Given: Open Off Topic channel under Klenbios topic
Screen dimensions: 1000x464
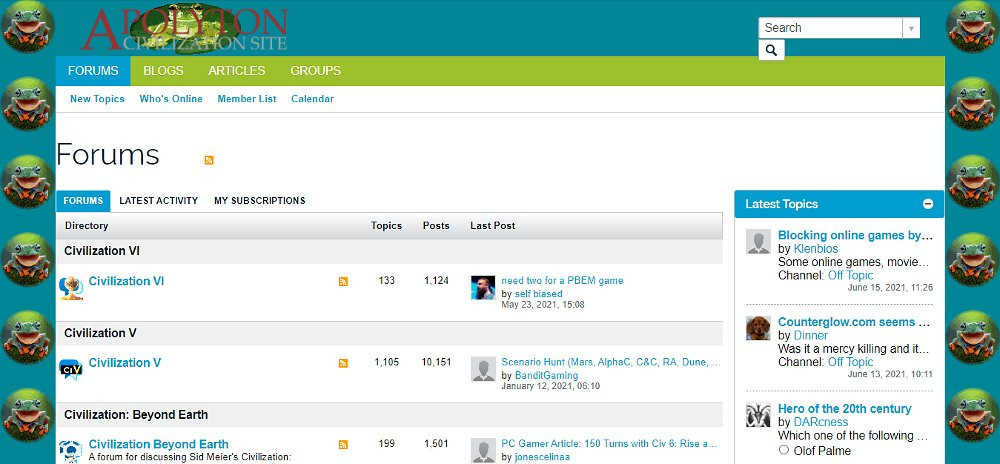Looking at the screenshot, I should coord(851,275).
